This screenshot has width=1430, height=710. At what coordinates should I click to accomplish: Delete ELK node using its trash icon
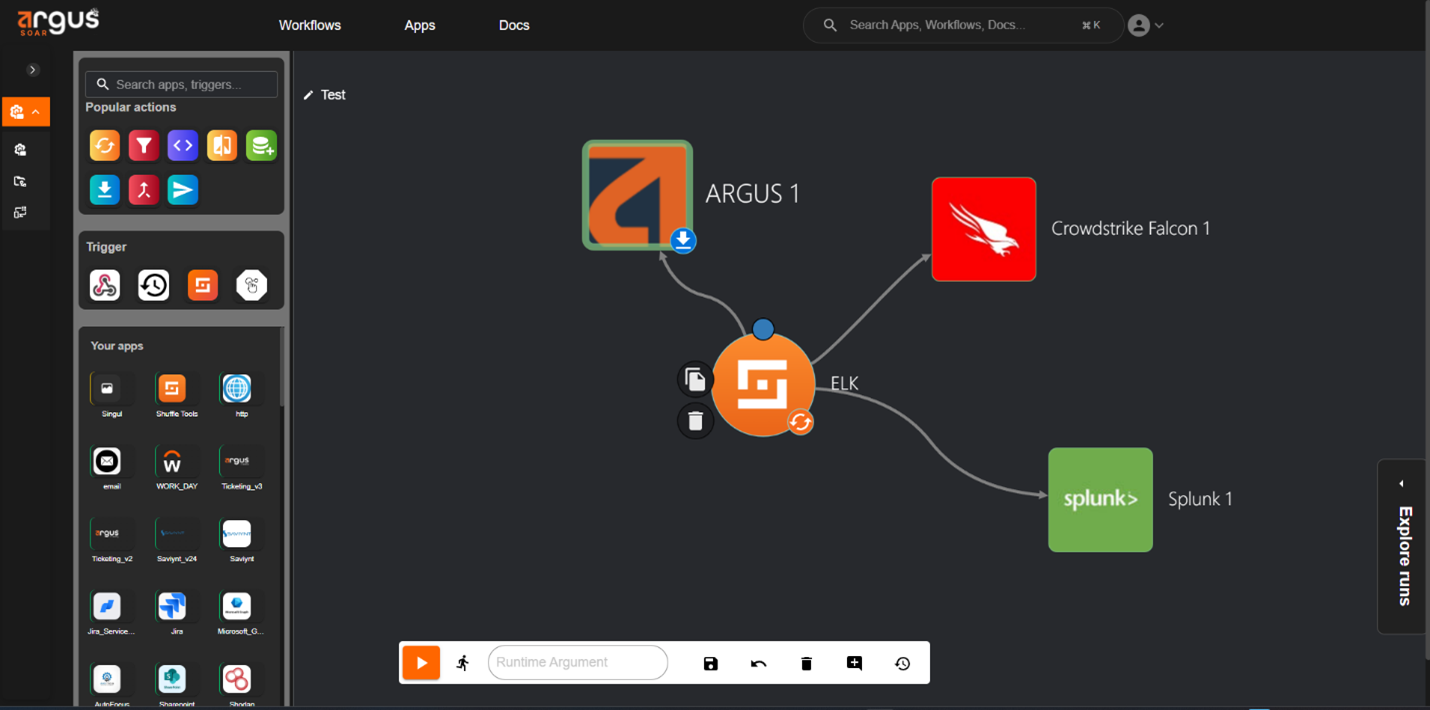[695, 421]
